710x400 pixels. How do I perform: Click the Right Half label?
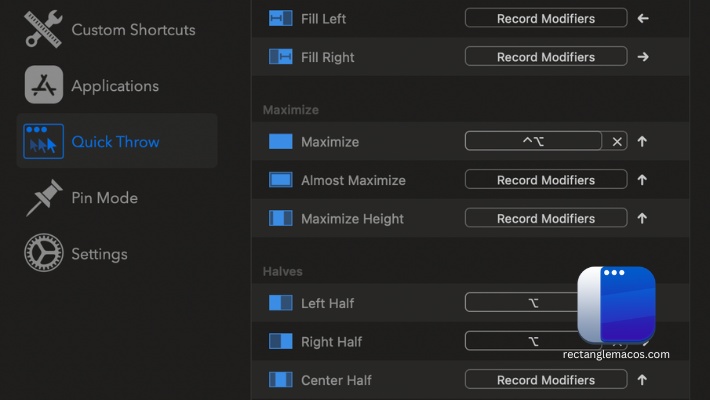331,342
